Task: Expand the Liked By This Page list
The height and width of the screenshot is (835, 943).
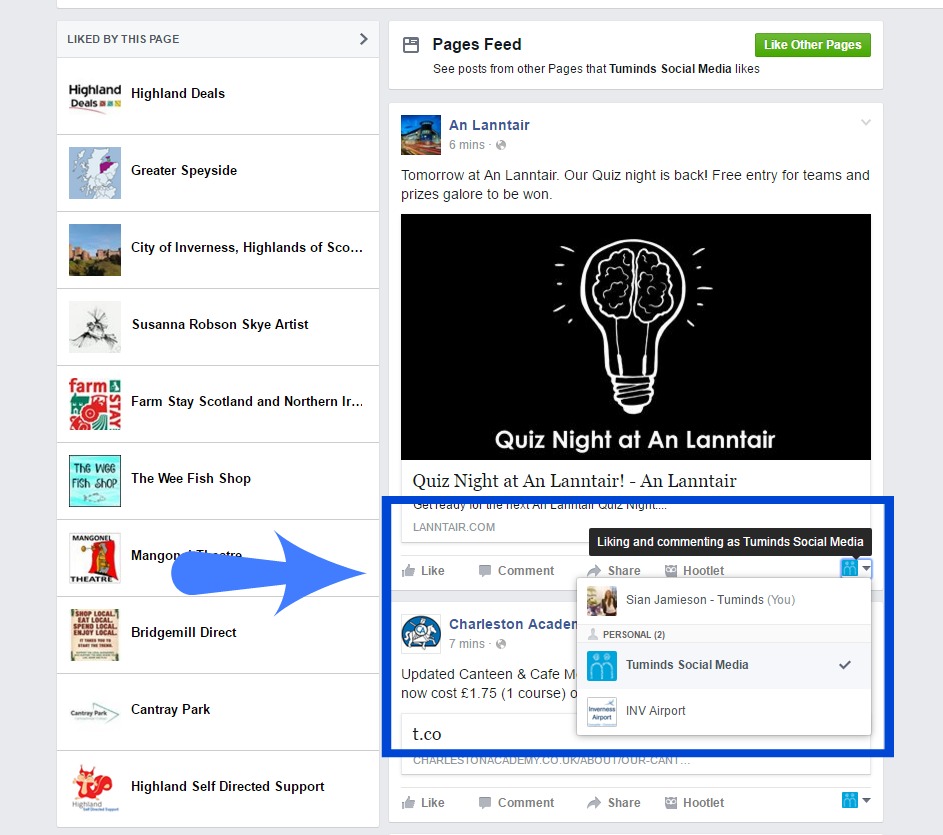Action: pyautogui.click(x=363, y=39)
